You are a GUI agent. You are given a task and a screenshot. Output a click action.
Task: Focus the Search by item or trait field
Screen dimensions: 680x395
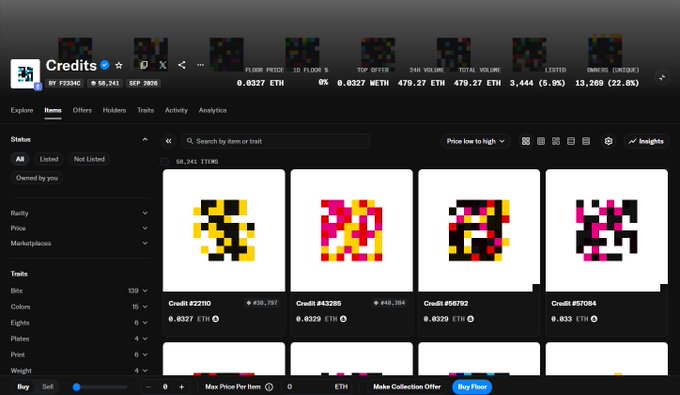click(x=275, y=141)
